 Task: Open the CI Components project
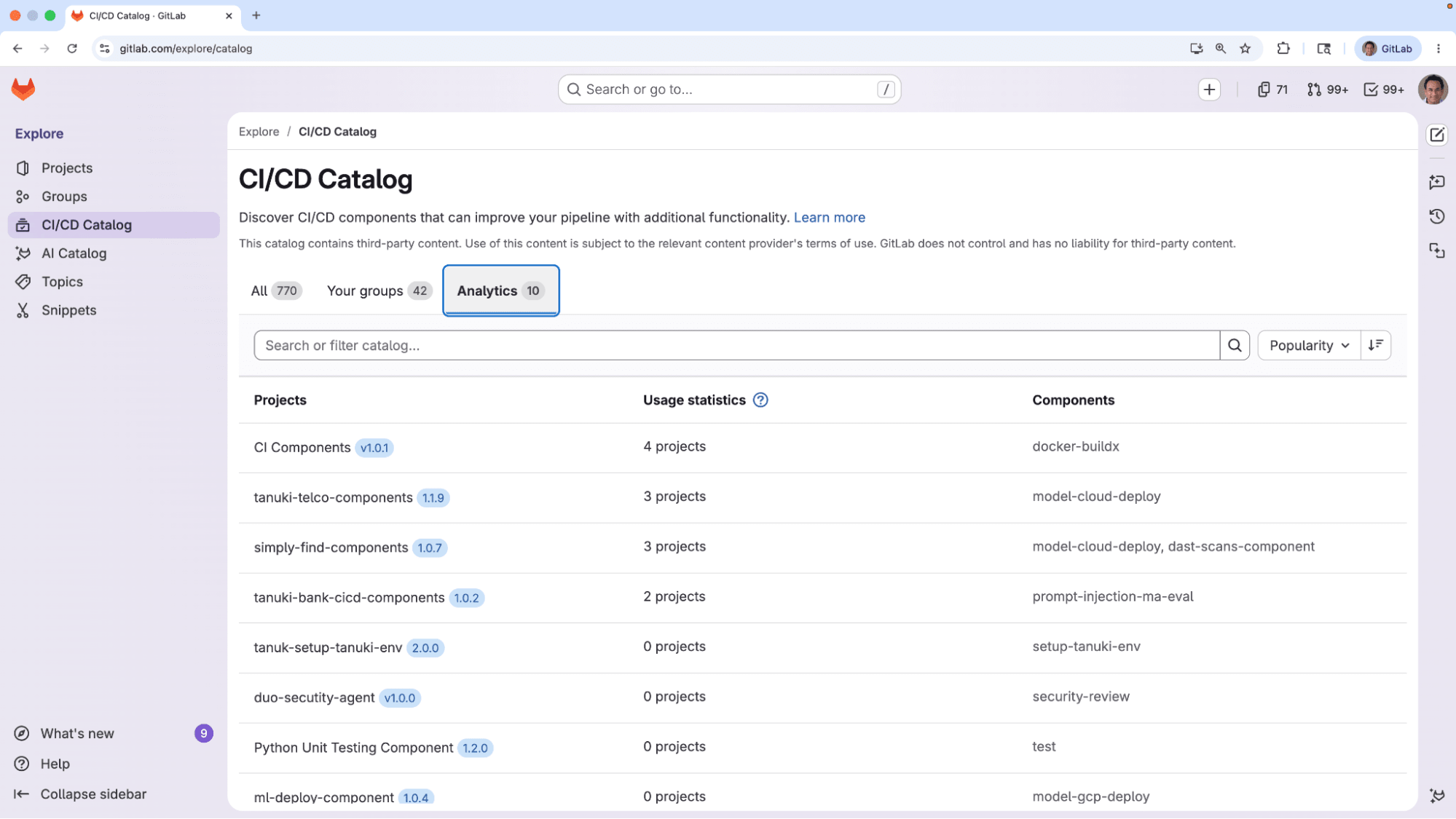click(302, 448)
